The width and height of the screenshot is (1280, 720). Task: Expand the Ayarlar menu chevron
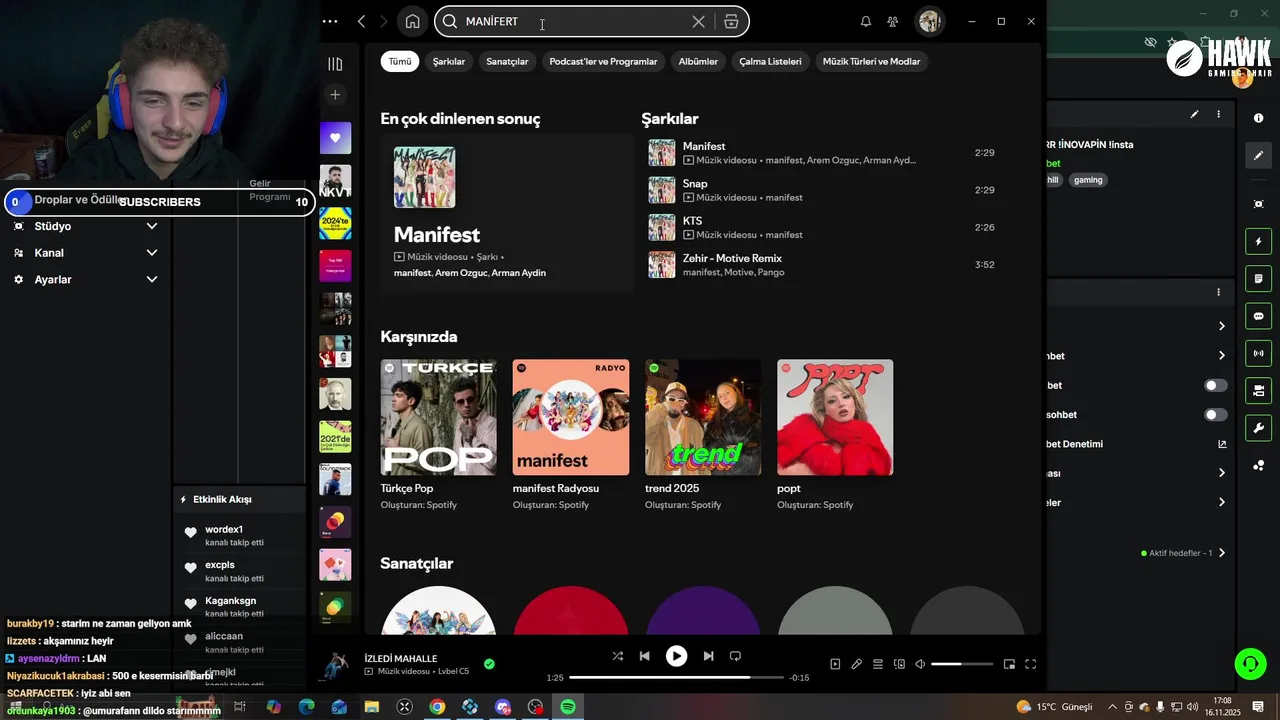(x=152, y=280)
